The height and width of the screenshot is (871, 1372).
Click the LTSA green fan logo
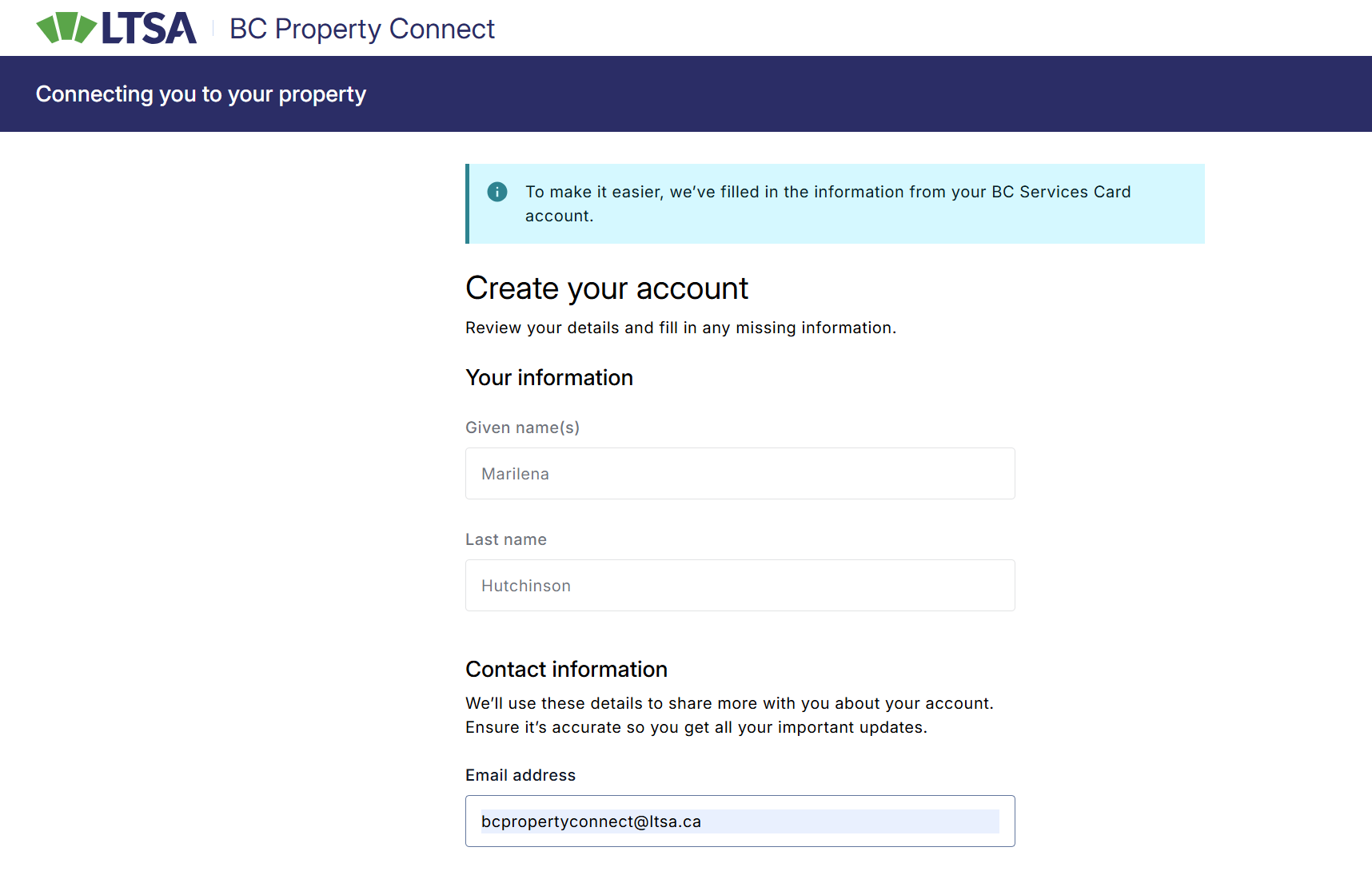tap(66, 28)
